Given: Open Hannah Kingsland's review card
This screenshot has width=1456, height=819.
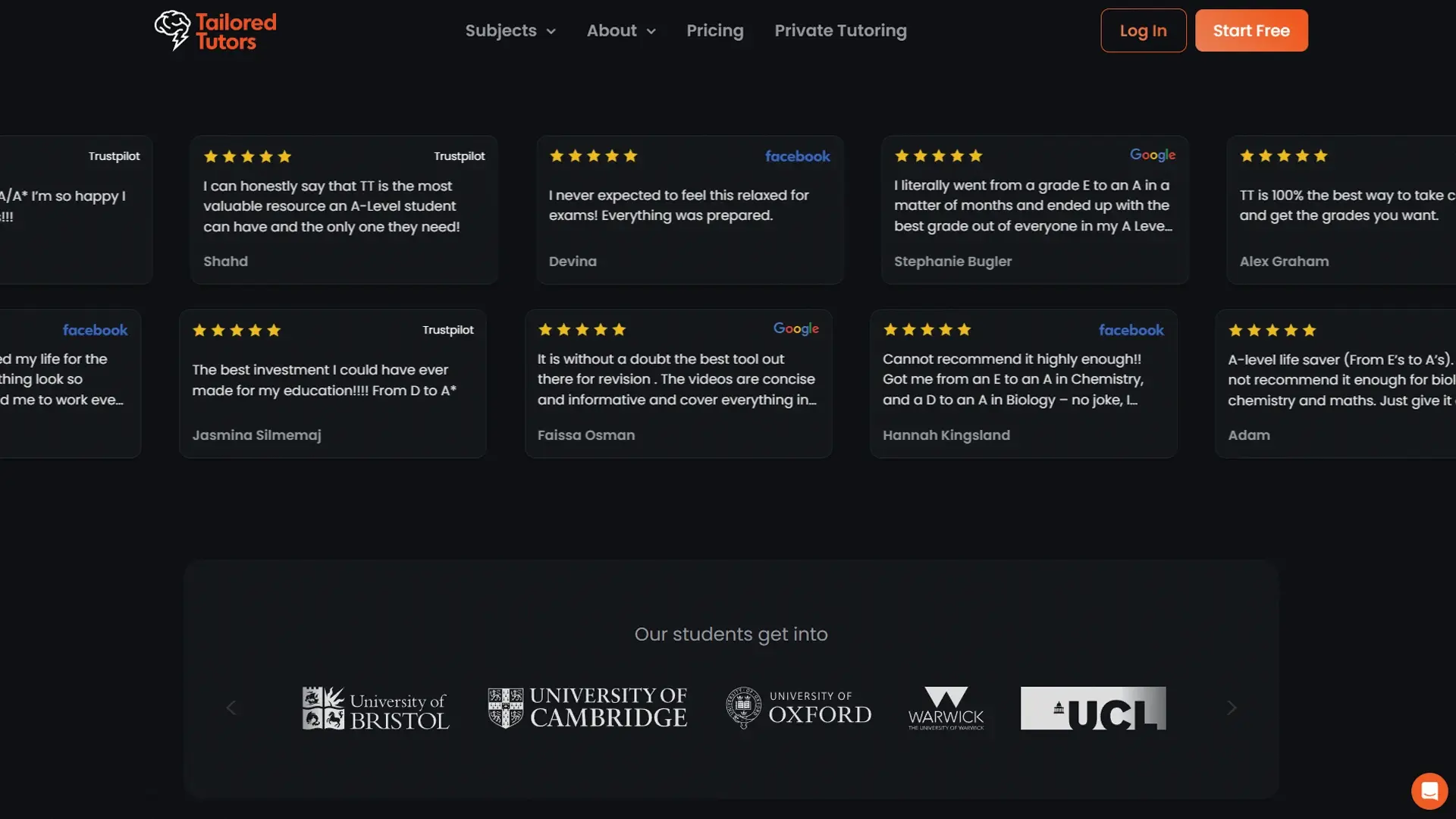Looking at the screenshot, I should (1023, 384).
